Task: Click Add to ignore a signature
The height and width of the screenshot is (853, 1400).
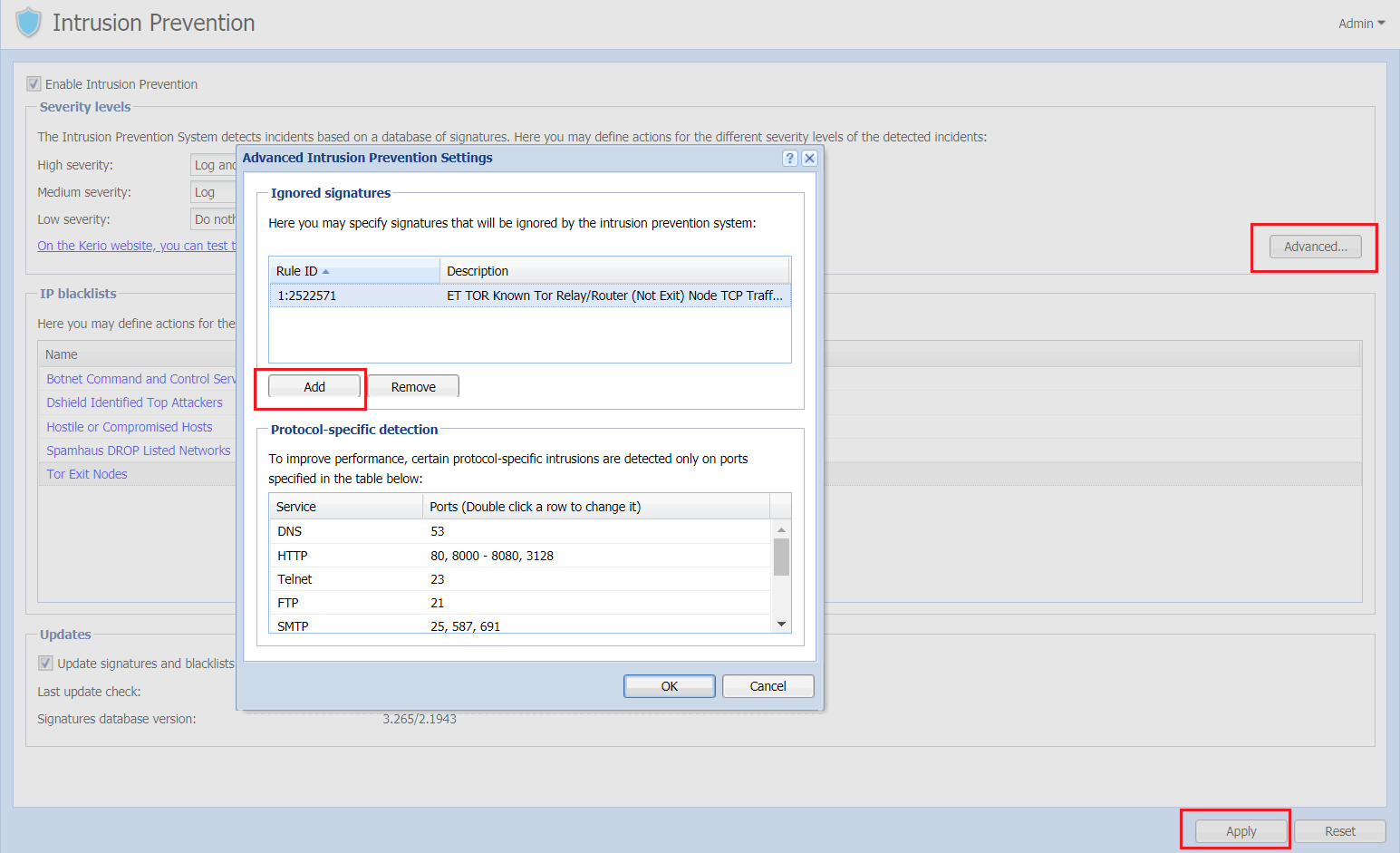Action: pyautogui.click(x=314, y=387)
